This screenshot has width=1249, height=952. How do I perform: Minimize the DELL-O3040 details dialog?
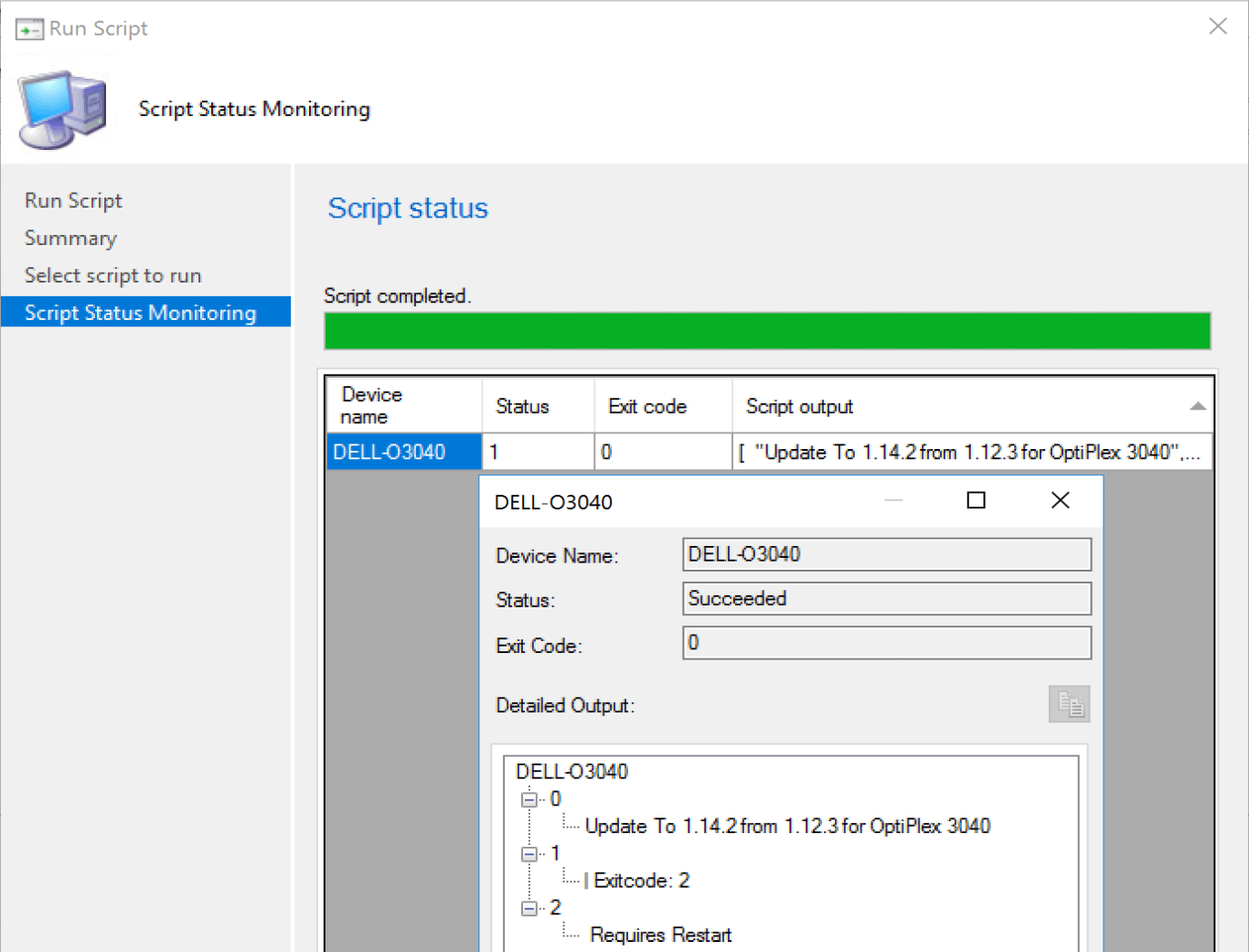pyautogui.click(x=893, y=500)
